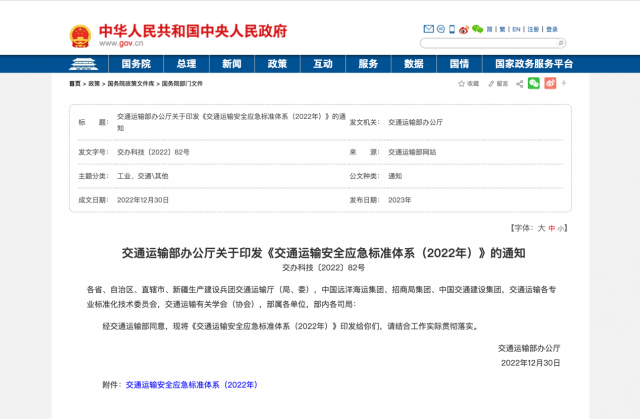Share via green WeChat button
This screenshot has height=419, width=640.
(534, 83)
